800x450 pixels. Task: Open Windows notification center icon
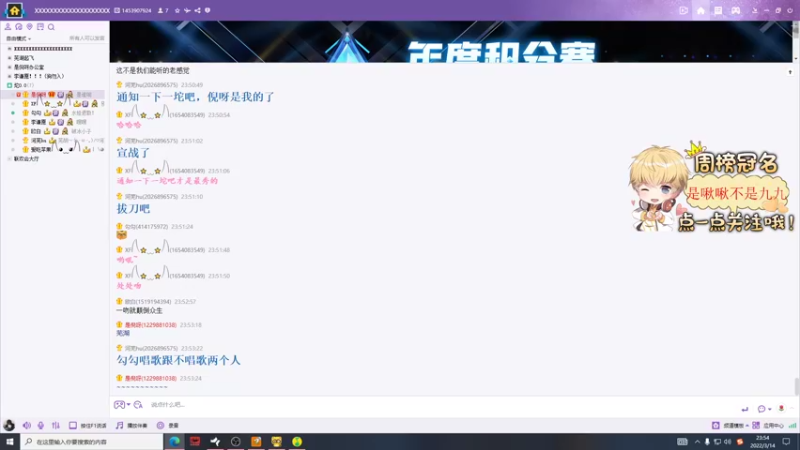pos(786,441)
